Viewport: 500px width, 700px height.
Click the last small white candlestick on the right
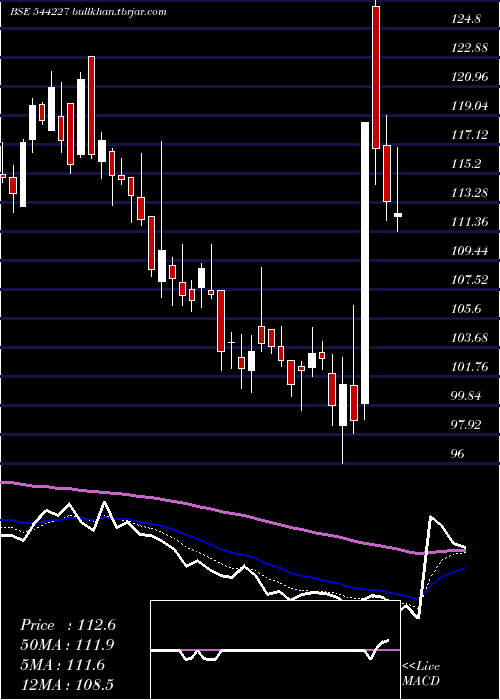tap(397, 215)
